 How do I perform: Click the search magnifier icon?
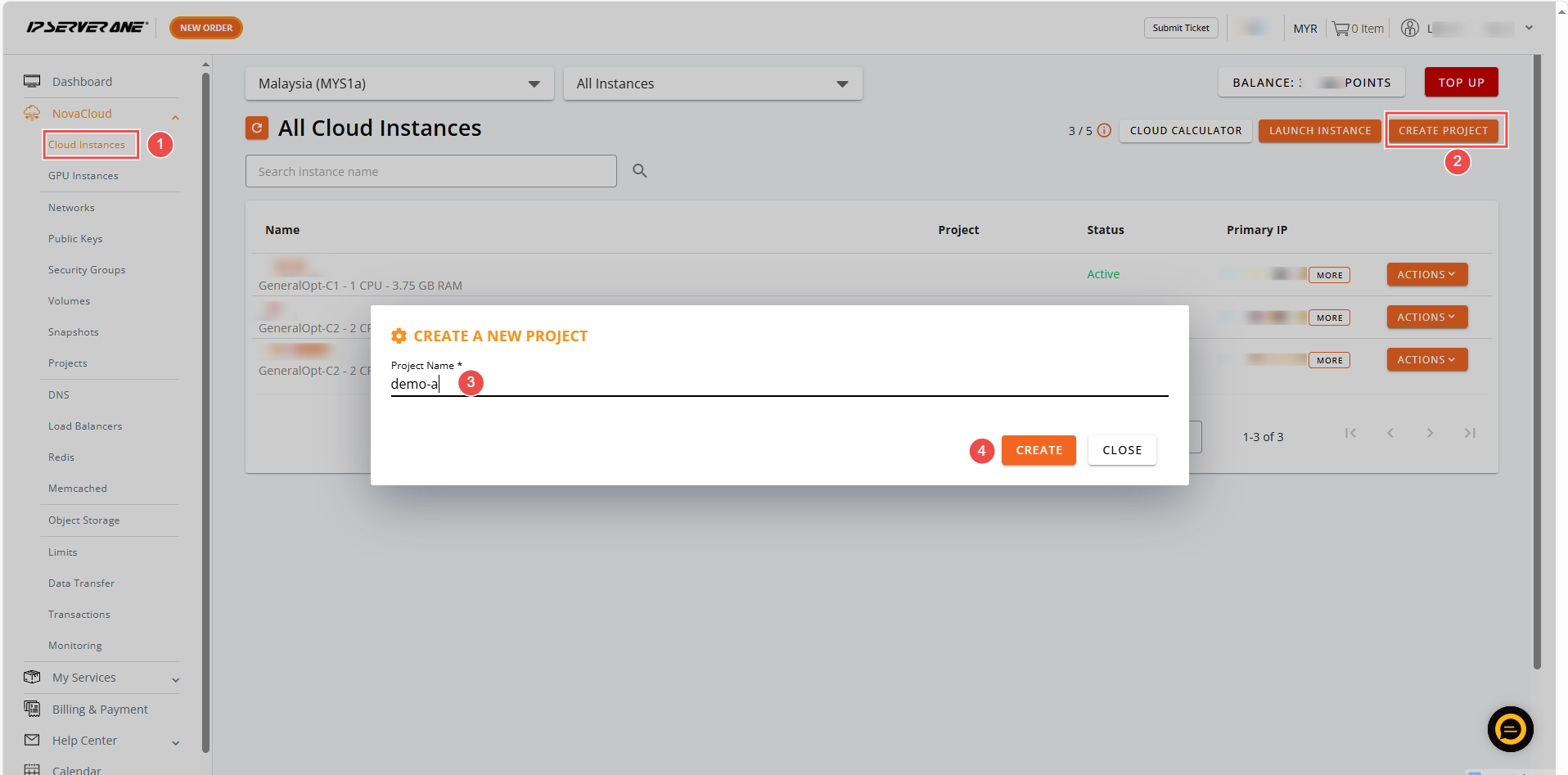tap(639, 171)
